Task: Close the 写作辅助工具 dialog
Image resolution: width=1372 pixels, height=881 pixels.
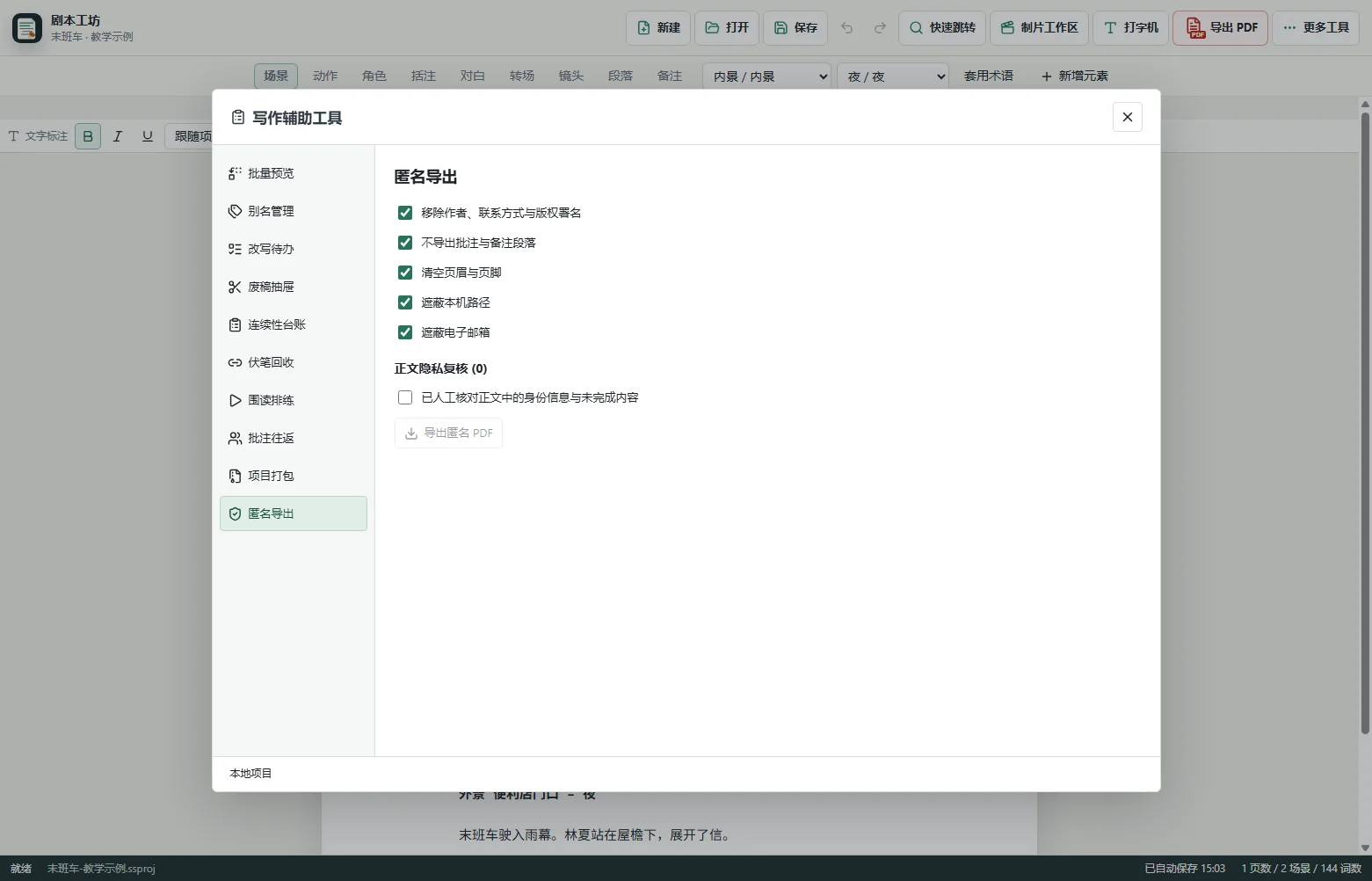Action: [x=1128, y=117]
